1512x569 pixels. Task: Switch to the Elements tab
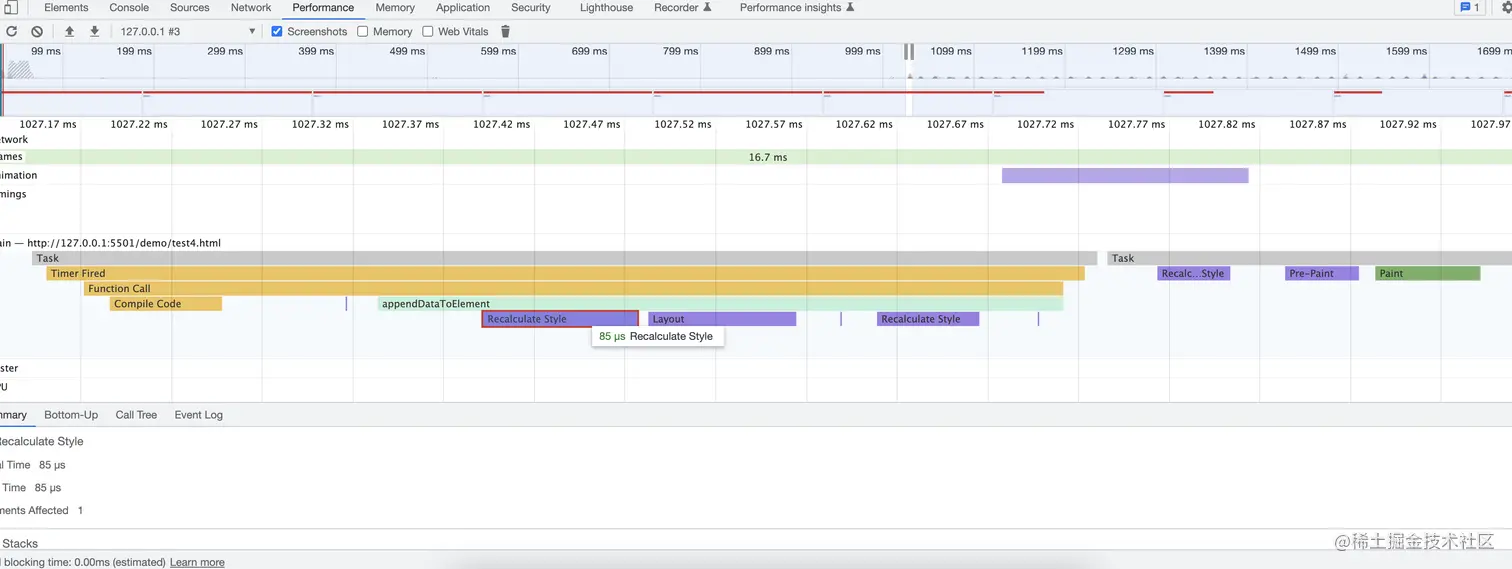[x=66, y=7]
